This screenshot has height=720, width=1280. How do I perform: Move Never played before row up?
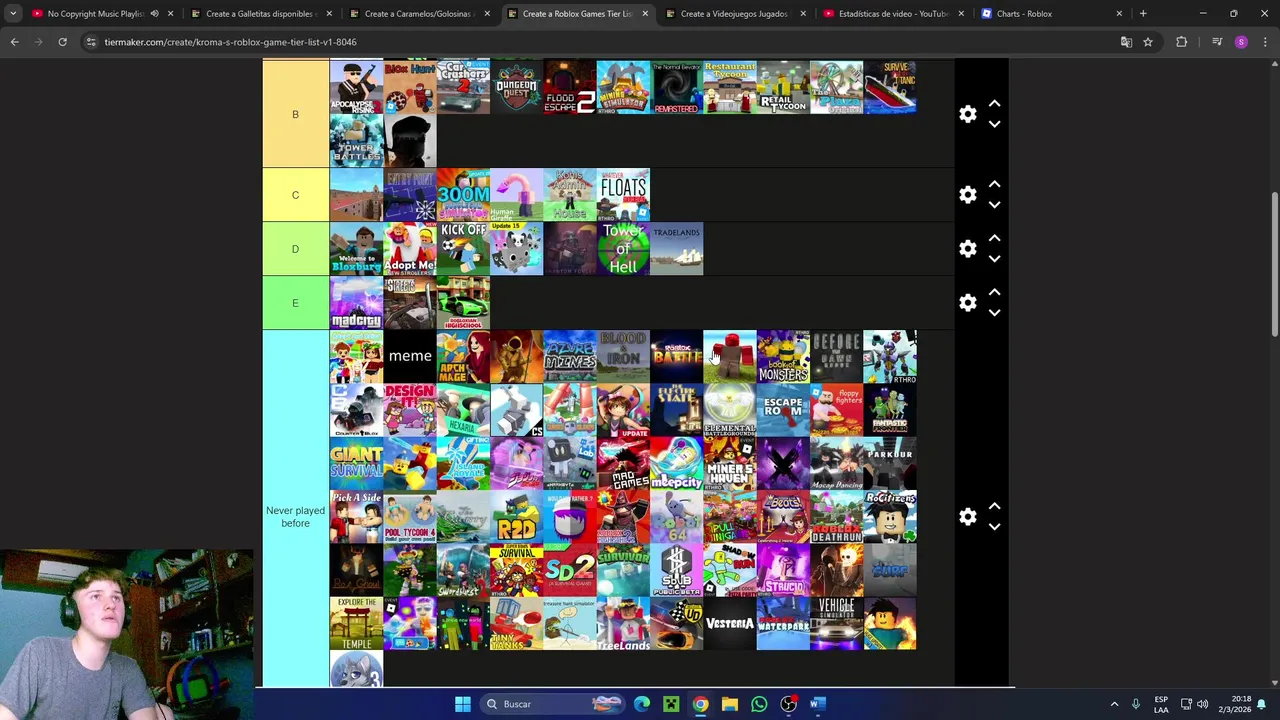[x=994, y=507]
